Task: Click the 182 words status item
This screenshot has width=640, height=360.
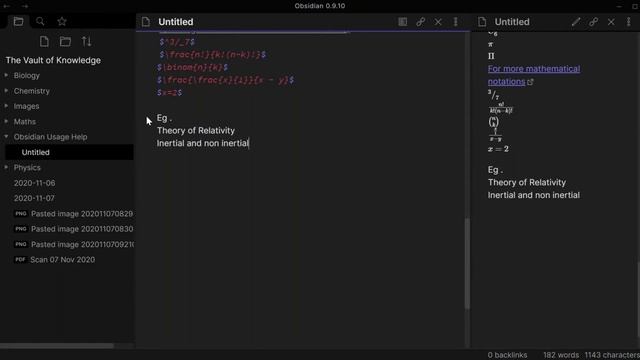Action: (x=561, y=355)
